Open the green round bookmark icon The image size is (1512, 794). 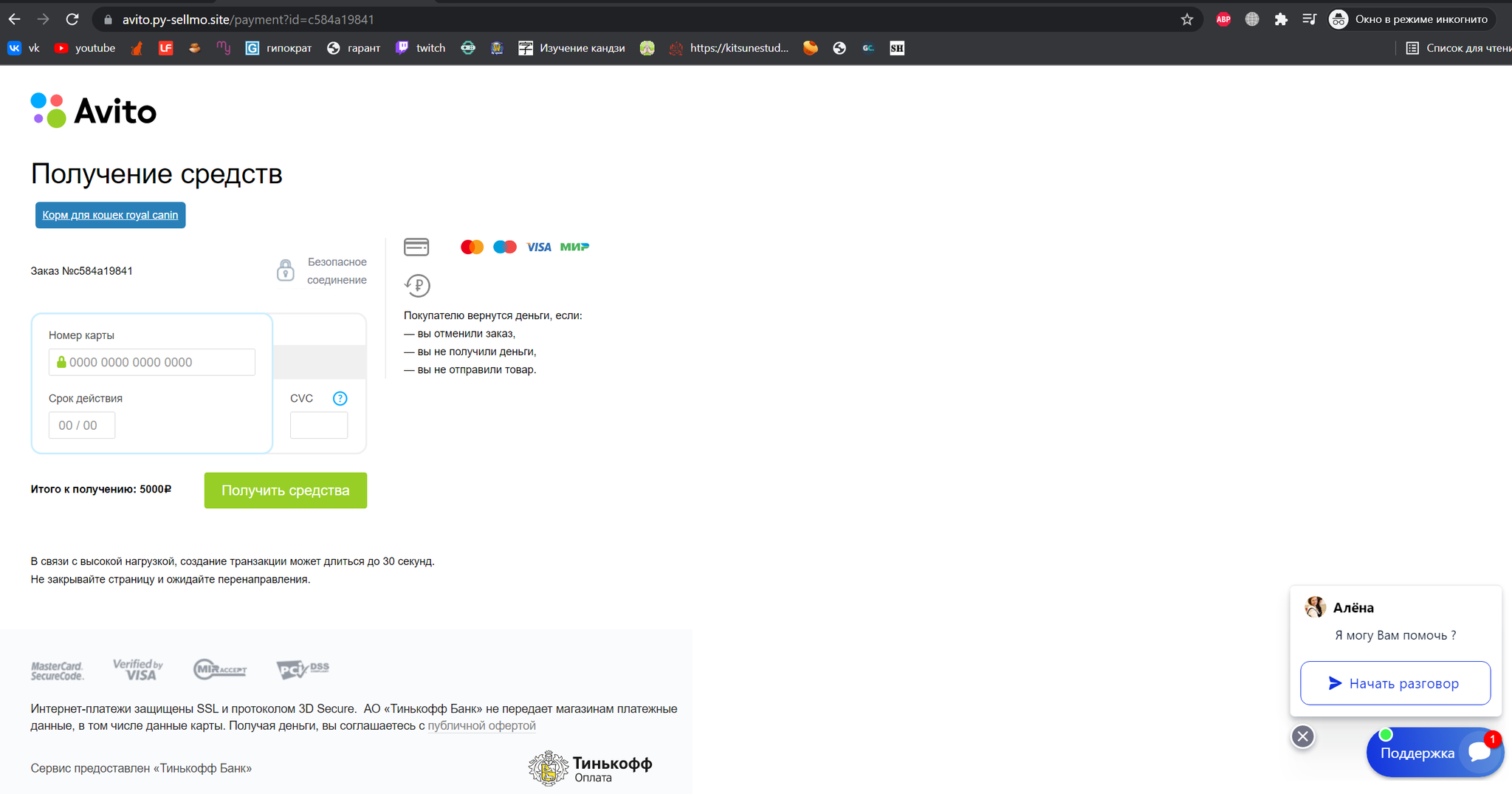click(647, 48)
